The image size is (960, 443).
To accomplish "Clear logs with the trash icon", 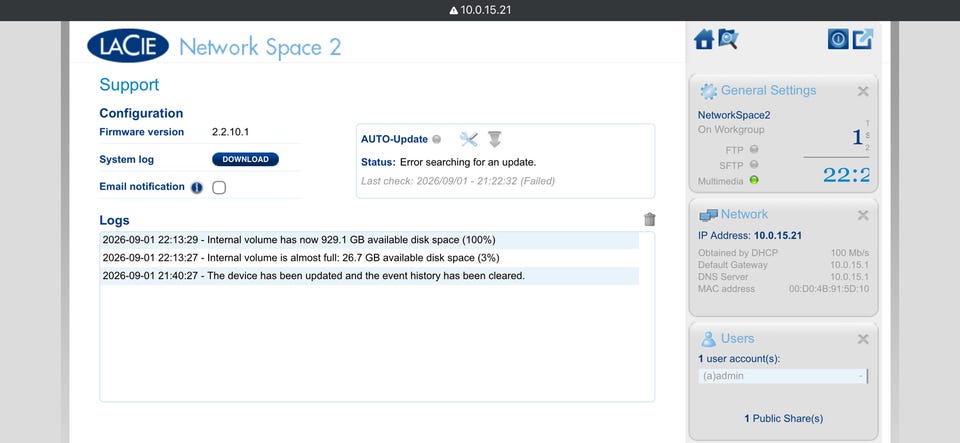I will click(x=650, y=219).
